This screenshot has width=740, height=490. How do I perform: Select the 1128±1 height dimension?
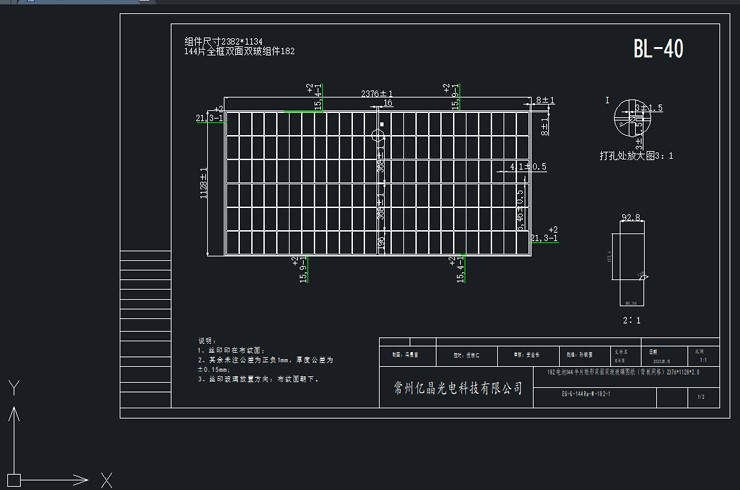[204, 183]
